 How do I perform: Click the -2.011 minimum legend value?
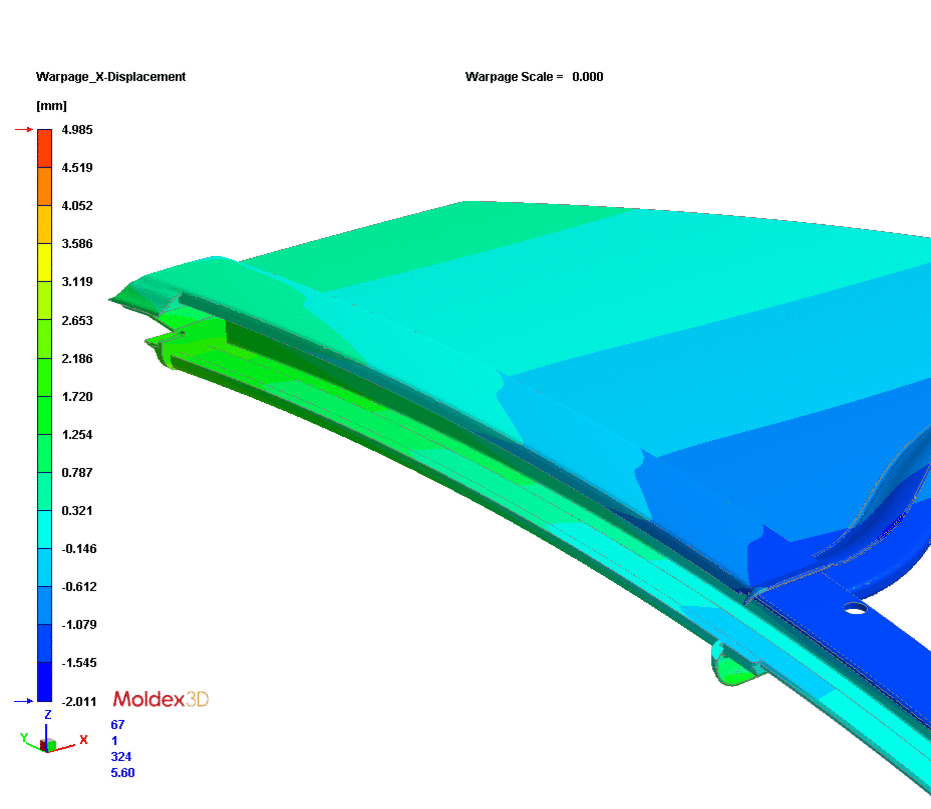(x=79, y=702)
